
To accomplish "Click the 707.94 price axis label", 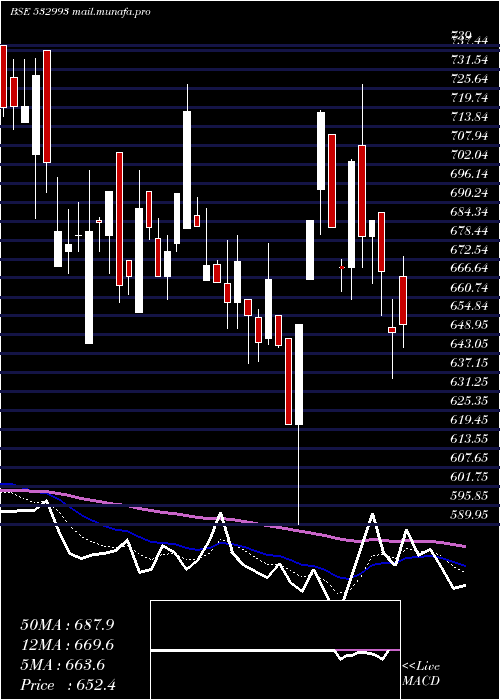I will click(x=469, y=136).
